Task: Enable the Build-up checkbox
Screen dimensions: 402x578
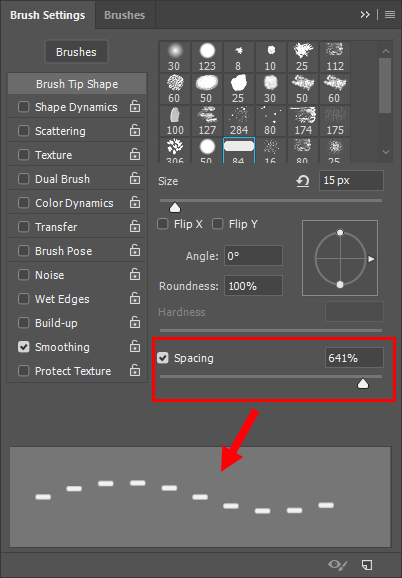Action: click(x=24, y=323)
